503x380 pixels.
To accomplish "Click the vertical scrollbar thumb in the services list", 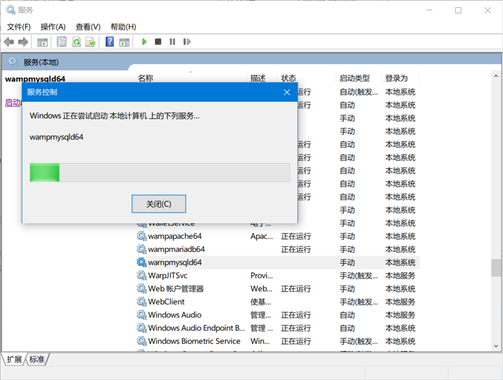I will click(x=496, y=268).
